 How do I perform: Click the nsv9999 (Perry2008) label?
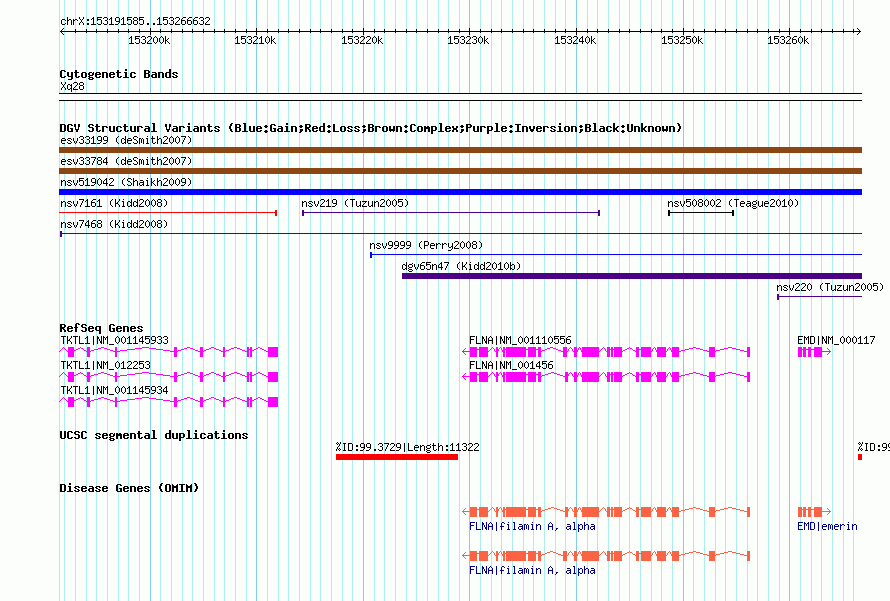426,245
